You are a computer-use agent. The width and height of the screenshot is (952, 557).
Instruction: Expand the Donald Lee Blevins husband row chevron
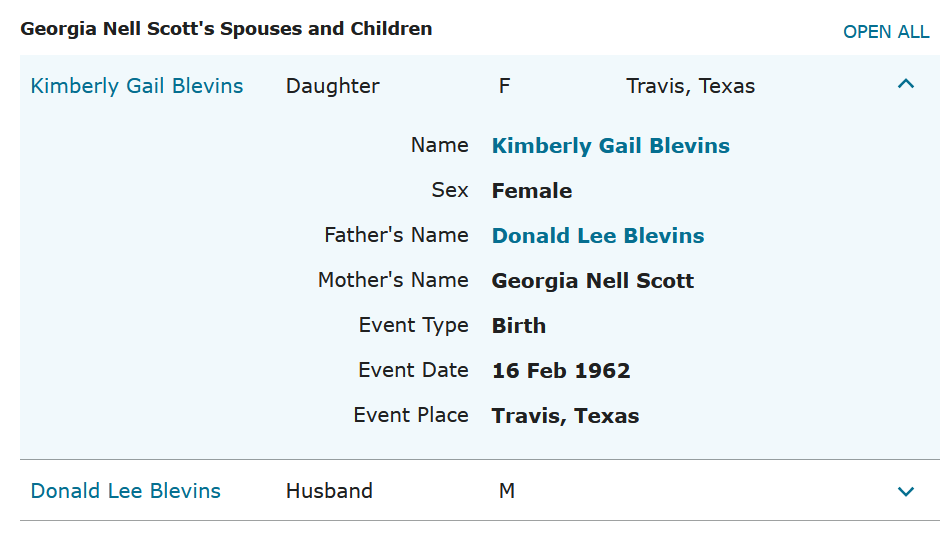906,491
